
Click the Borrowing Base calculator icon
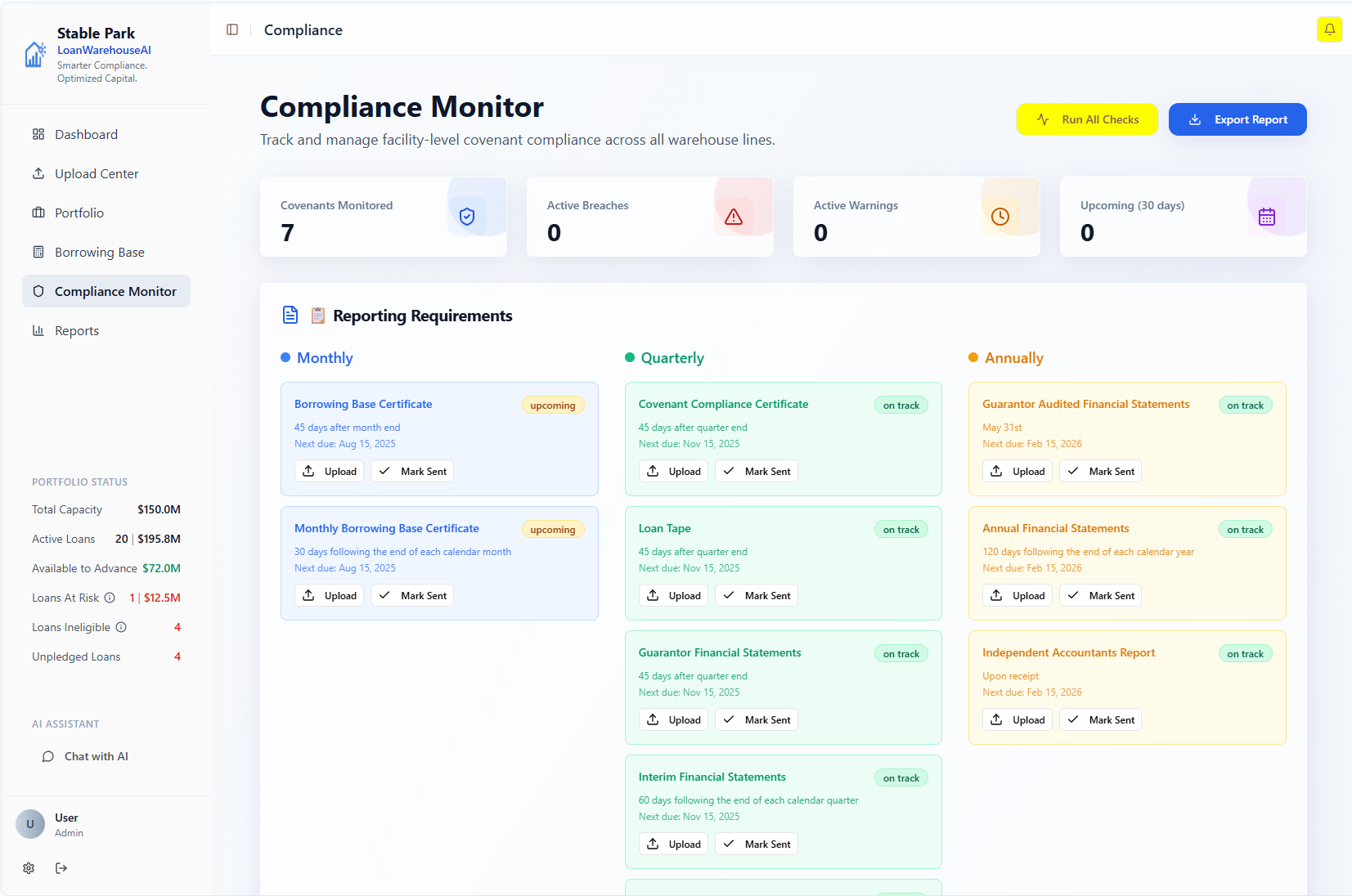point(38,252)
